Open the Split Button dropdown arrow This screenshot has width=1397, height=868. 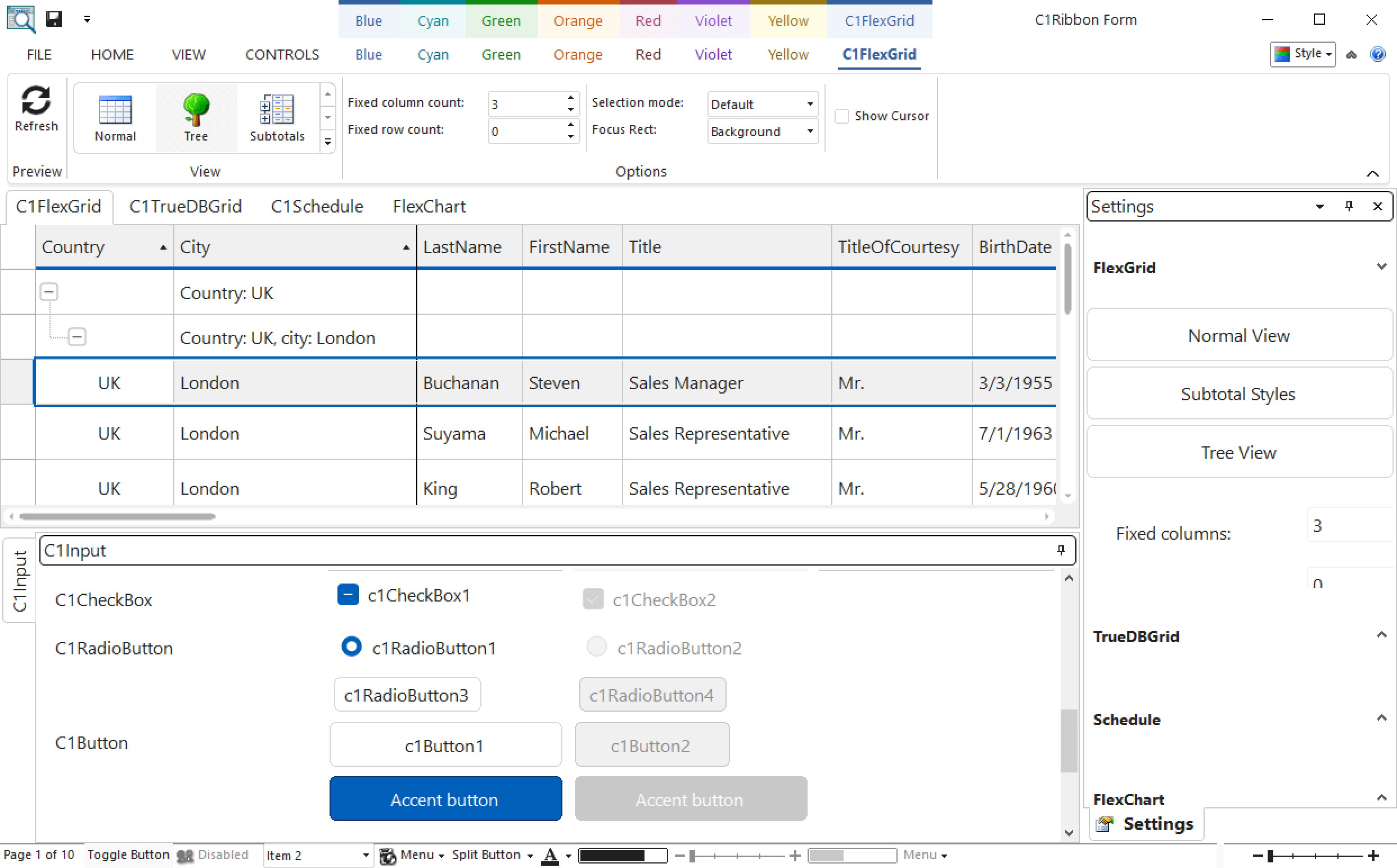(x=529, y=856)
